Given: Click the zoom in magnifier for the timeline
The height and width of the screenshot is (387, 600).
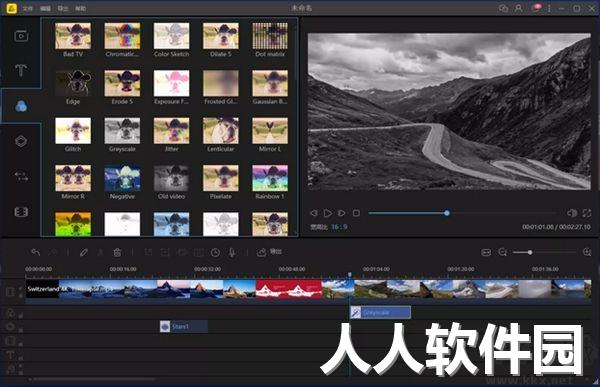Looking at the screenshot, I should [587, 252].
